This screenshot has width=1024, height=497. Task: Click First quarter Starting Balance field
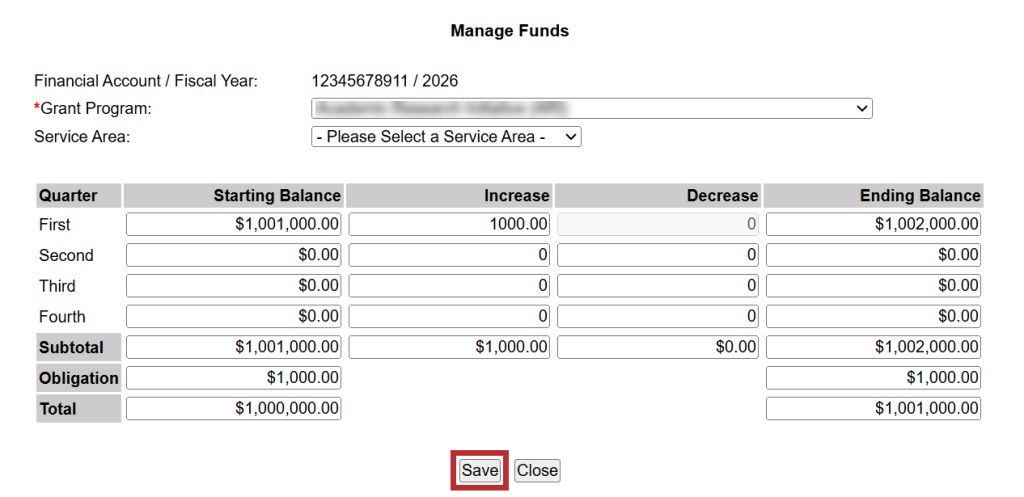tap(233, 225)
